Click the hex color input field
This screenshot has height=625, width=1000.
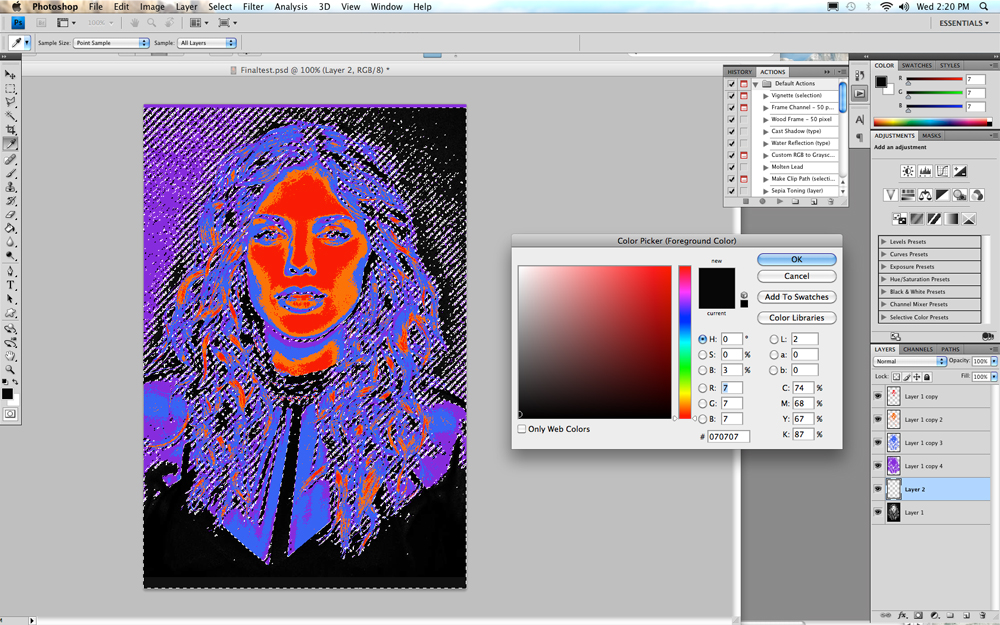coord(728,437)
